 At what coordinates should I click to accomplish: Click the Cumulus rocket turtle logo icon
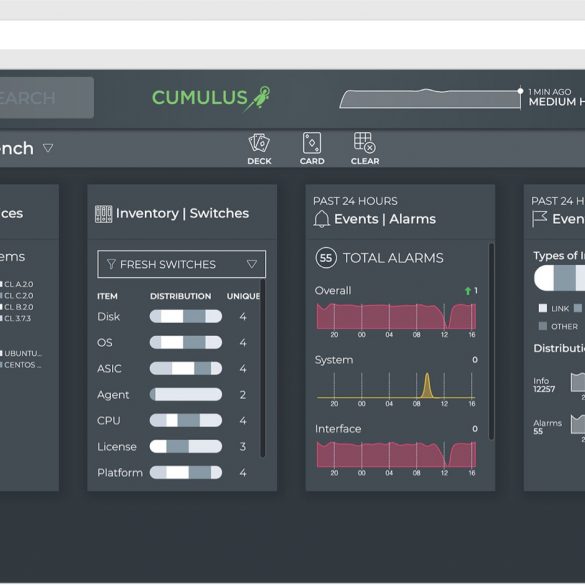coord(257,98)
